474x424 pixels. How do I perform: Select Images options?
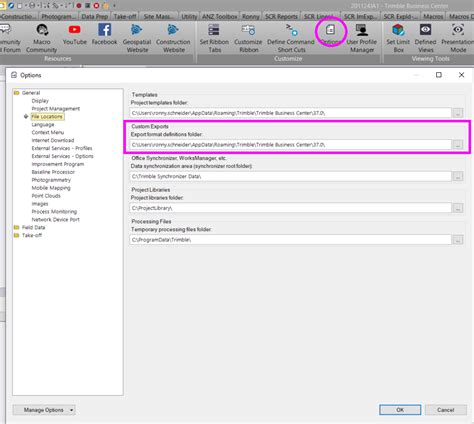tap(40, 204)
